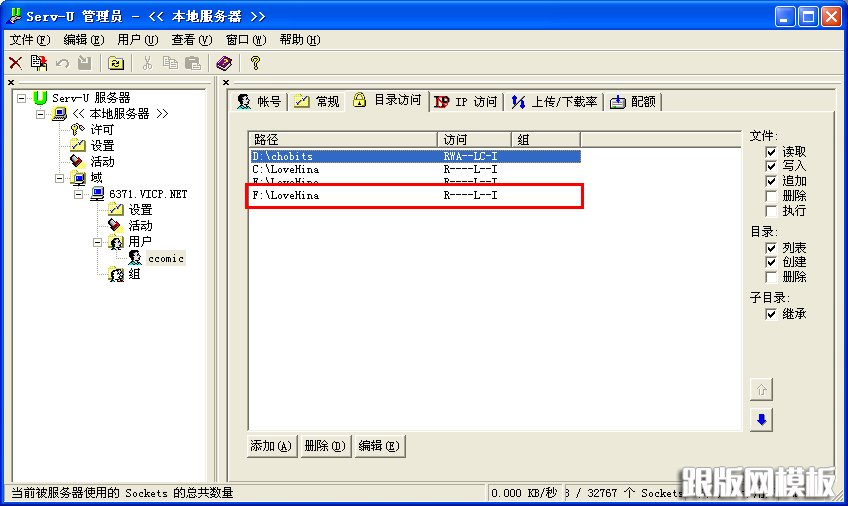Select the 域 domains tree node
848x506 pixels.
(x=96, y=178)
